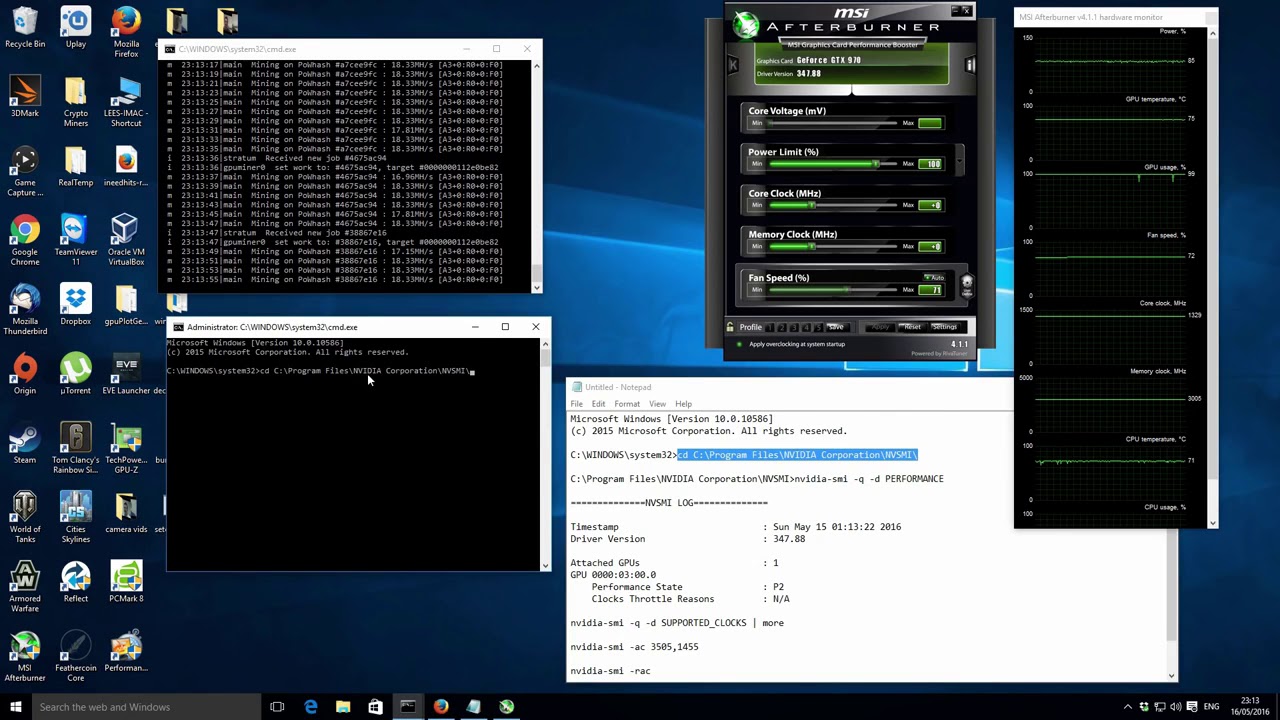Open File Explorer from taskbar

click(x=343, y=707)
